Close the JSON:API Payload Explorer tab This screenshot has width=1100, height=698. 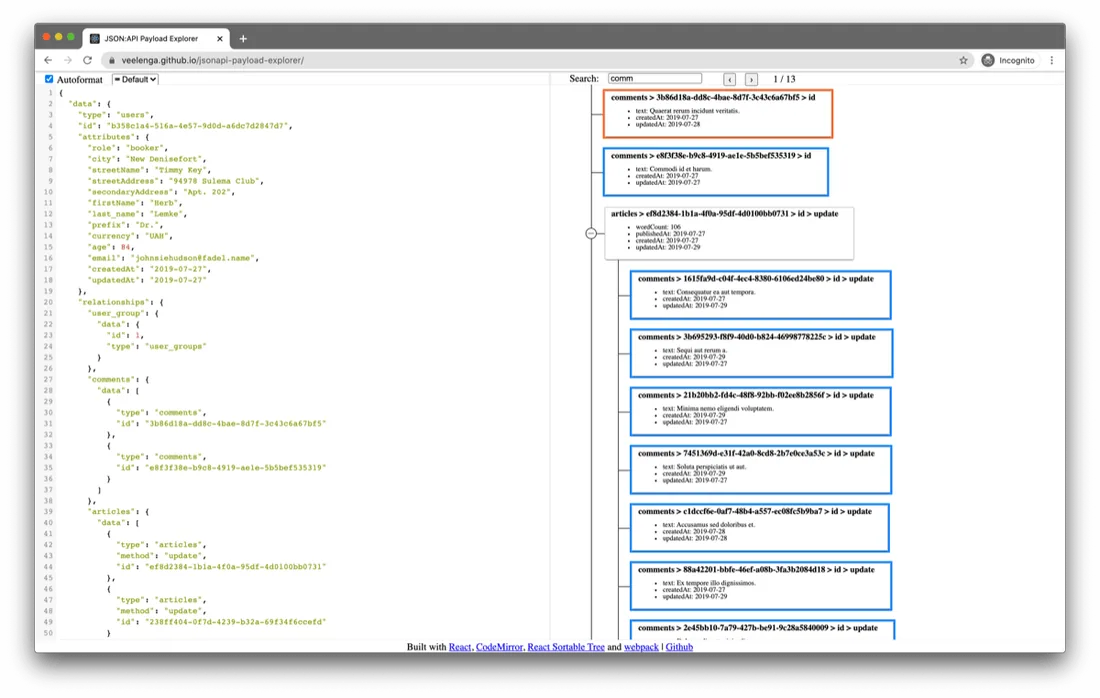[220, 39]
